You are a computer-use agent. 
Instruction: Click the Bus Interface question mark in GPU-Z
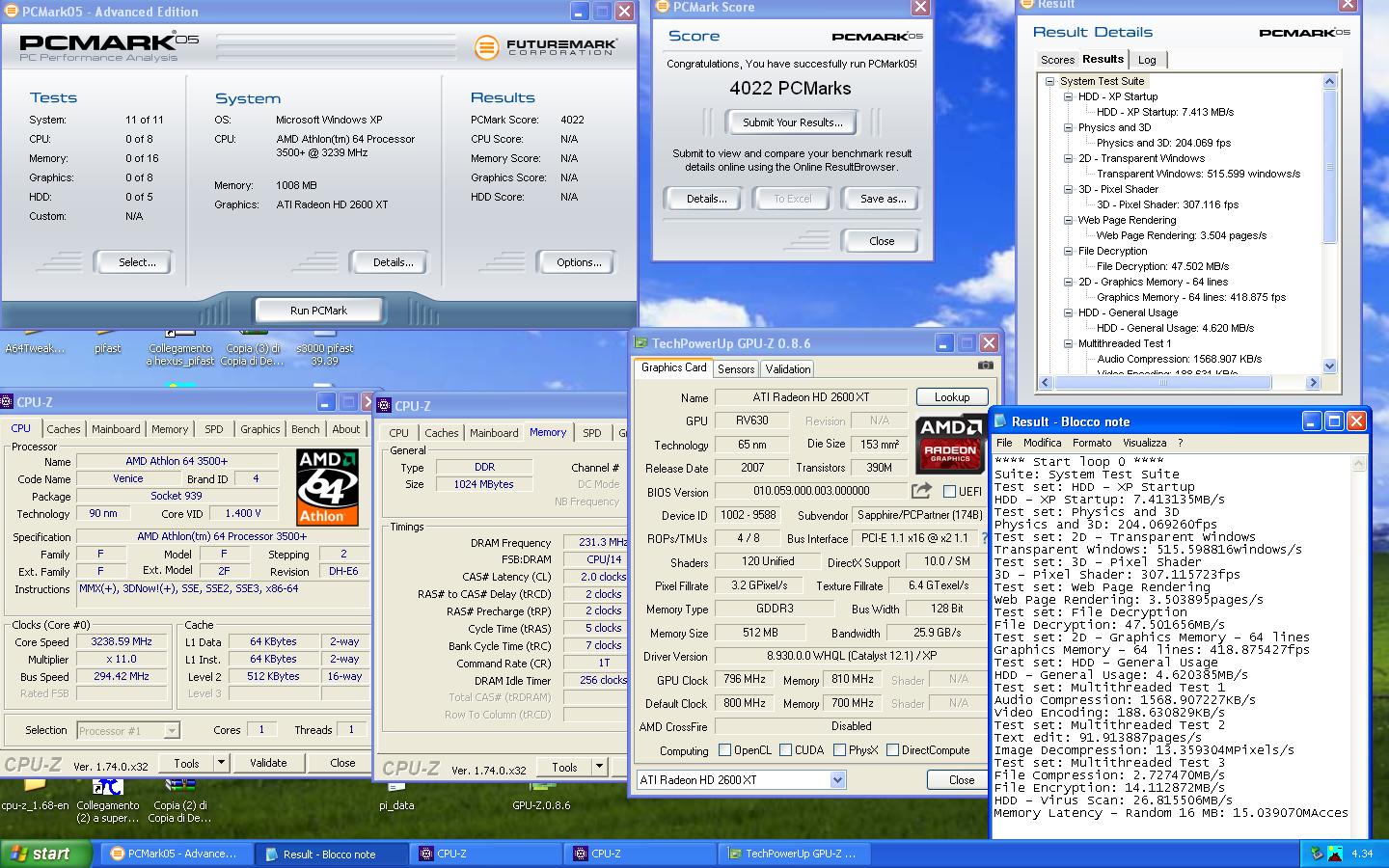(984, 538)
